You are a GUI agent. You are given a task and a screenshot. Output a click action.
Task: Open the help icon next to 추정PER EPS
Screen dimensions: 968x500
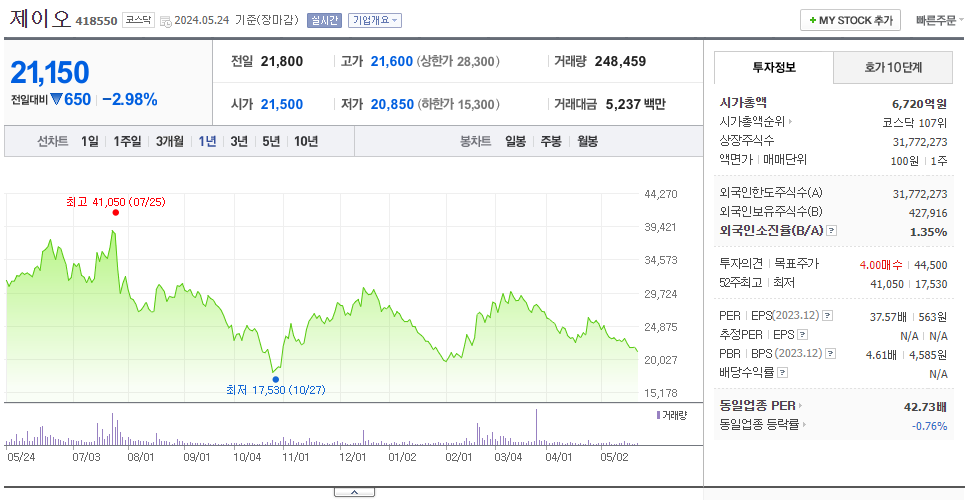(803, 335)
